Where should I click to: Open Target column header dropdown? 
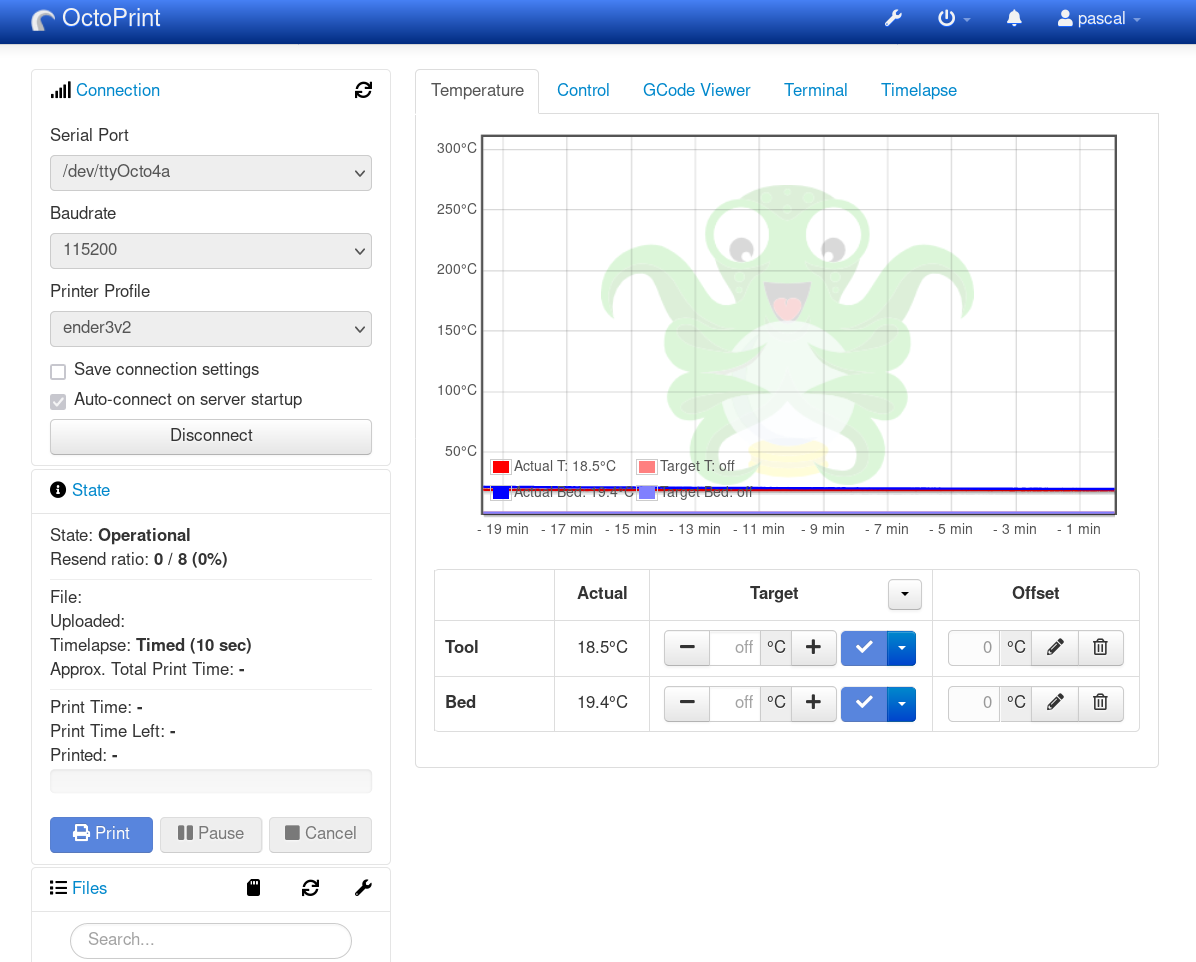click(x=905, y=594)
